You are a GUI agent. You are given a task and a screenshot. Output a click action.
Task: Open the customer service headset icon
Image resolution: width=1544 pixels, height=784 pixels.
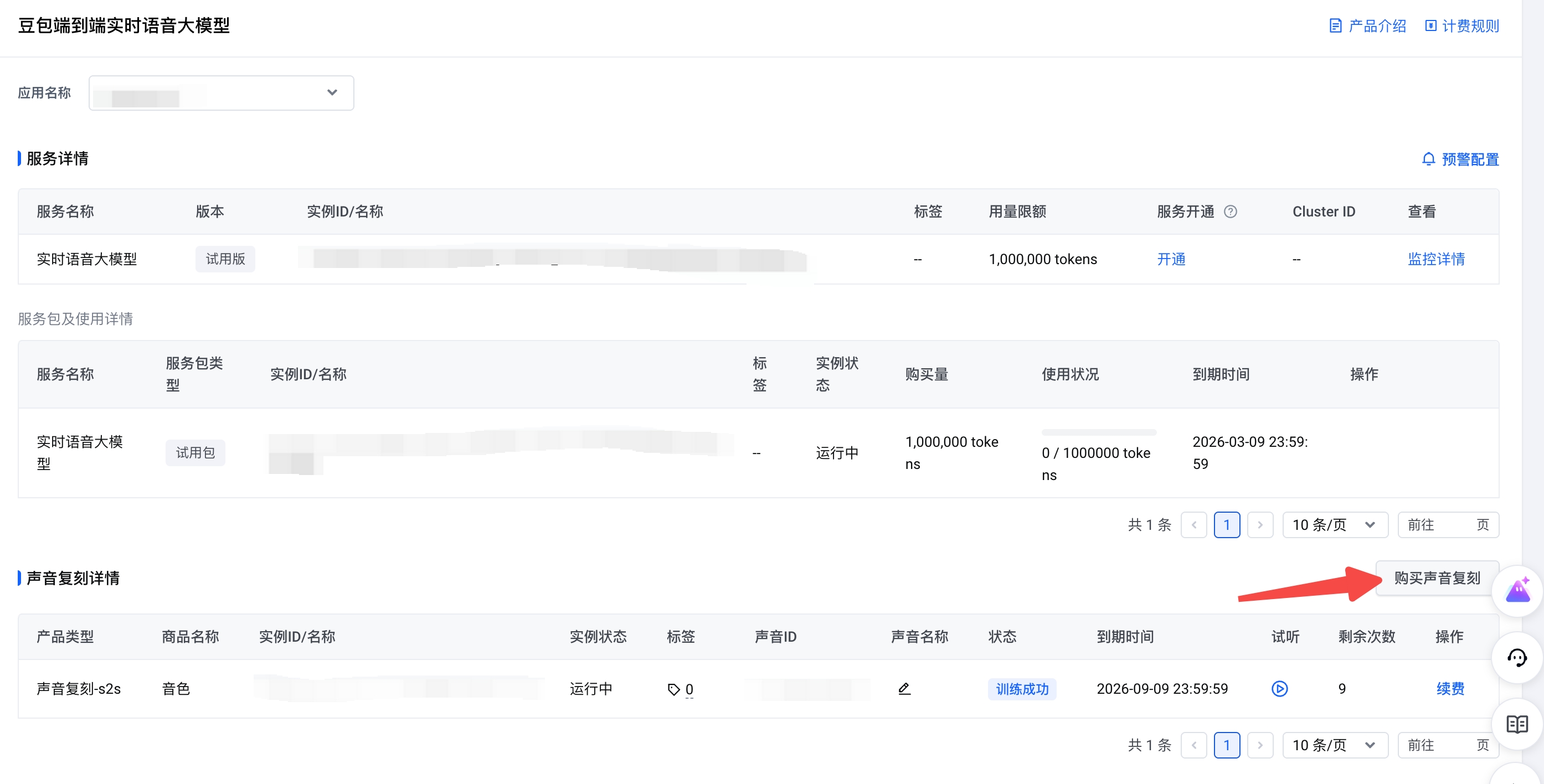[1516, 658]
